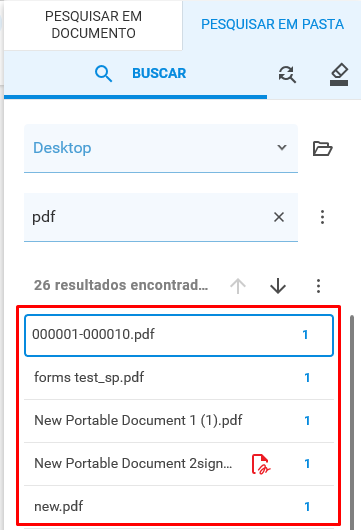Click the redaction eraser icon

(339, 74)
